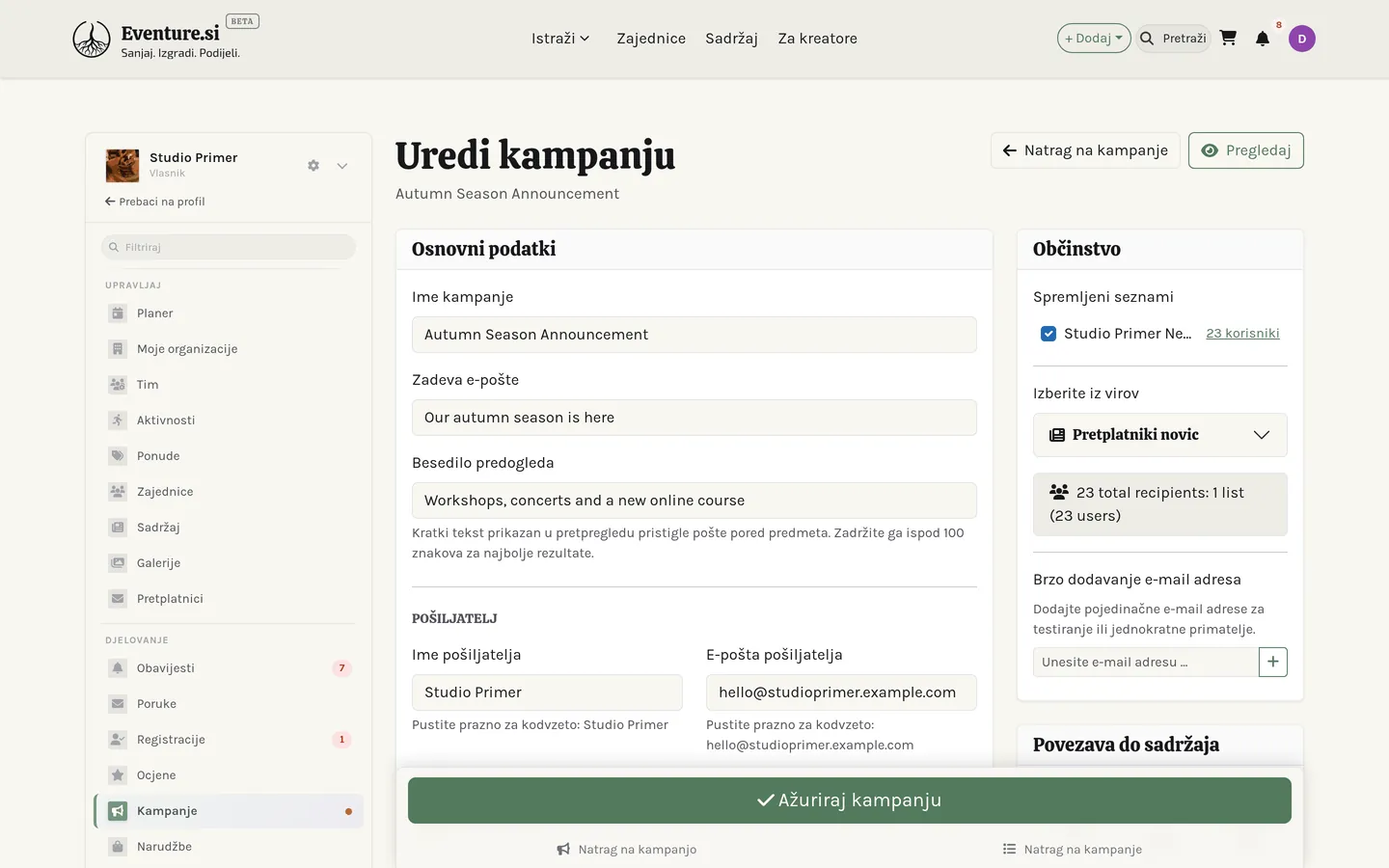Expand the Istraži menu

coord(560,39)
